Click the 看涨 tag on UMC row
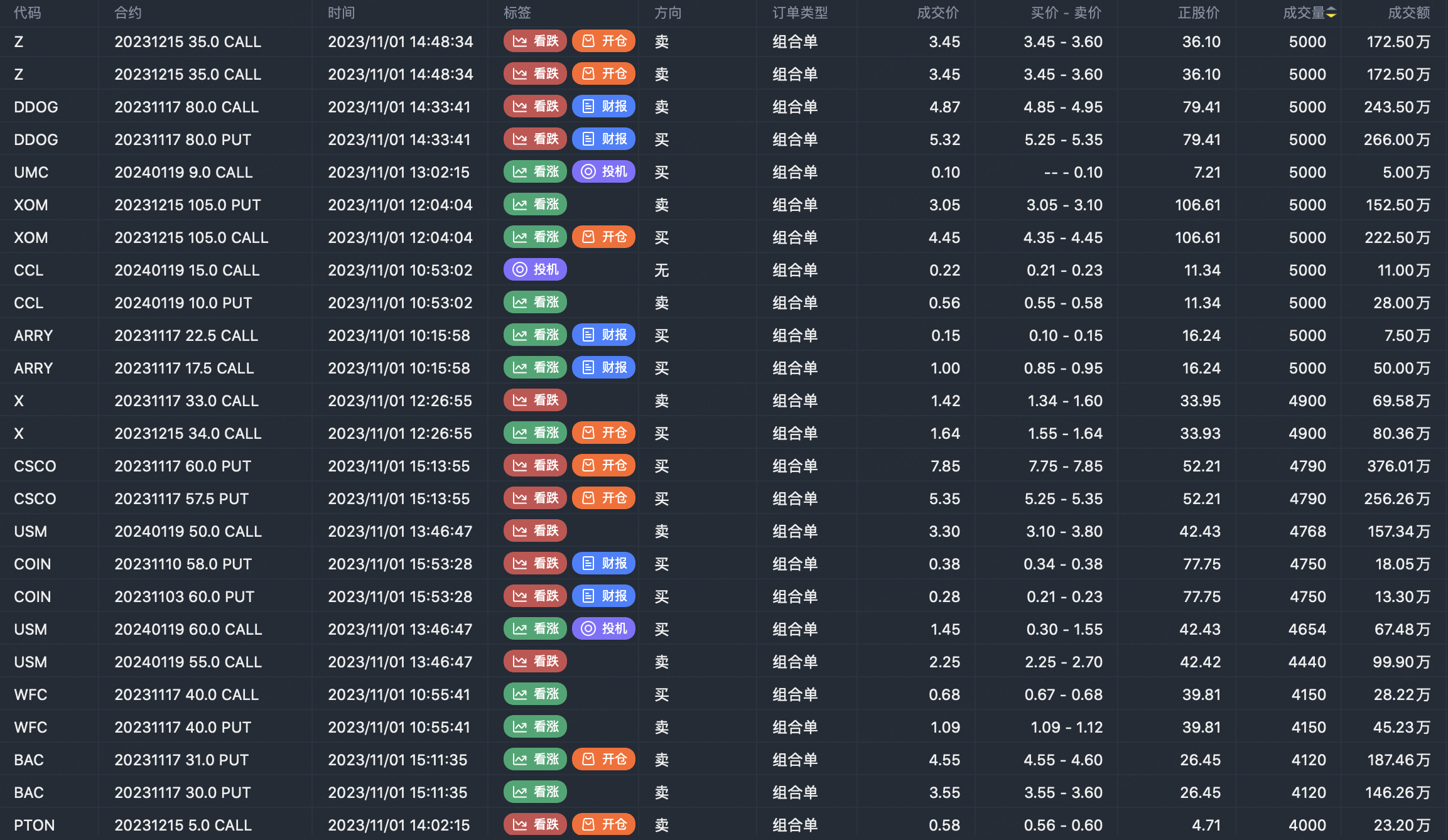 point(535,171)
